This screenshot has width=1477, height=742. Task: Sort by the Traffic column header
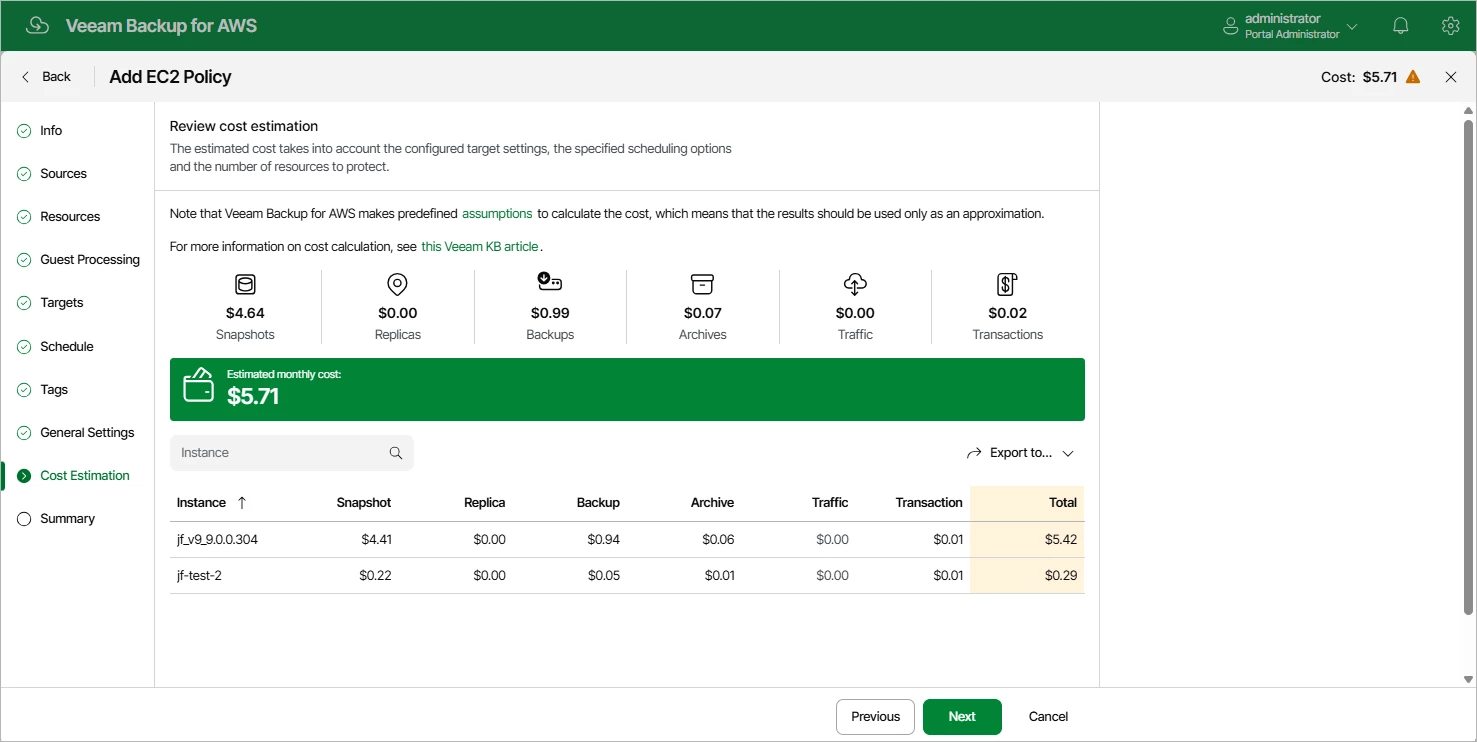[x=830, y=503]
